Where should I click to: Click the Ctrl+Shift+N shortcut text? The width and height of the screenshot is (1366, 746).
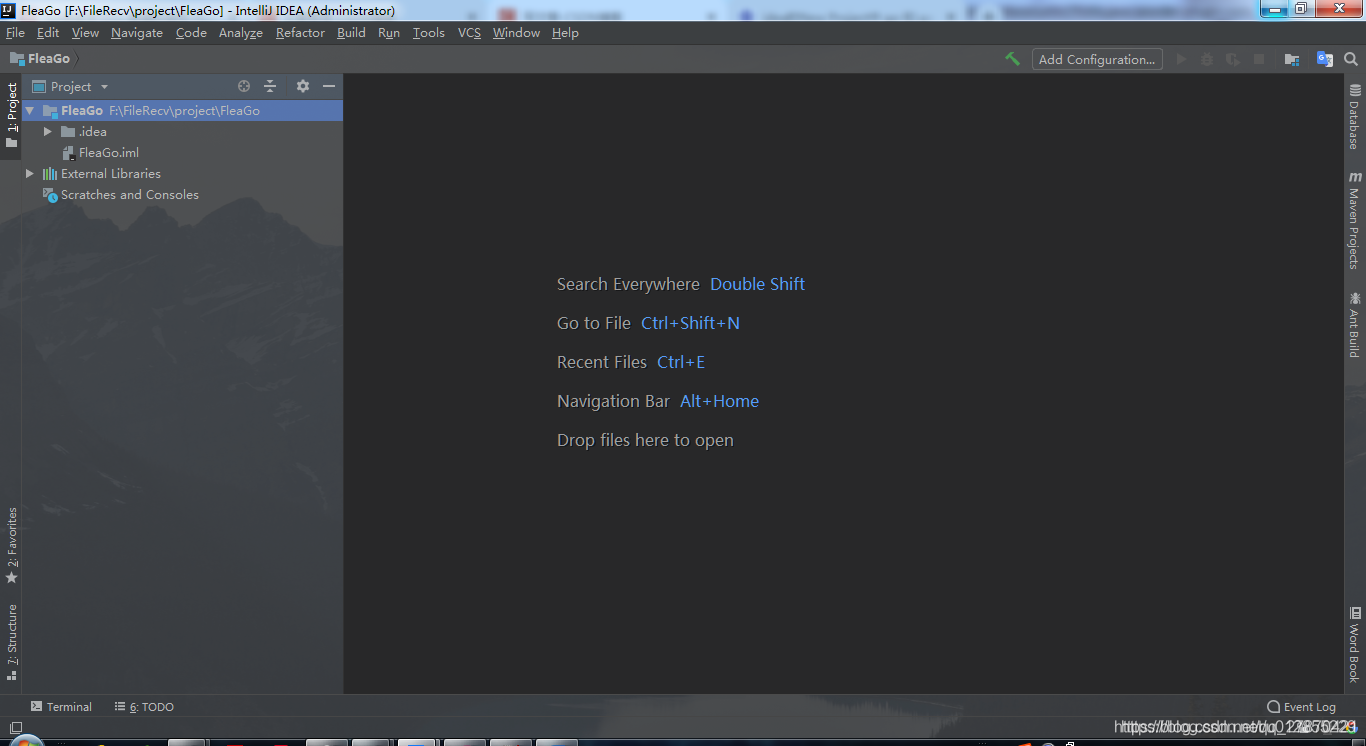click(x=690, y=323)
